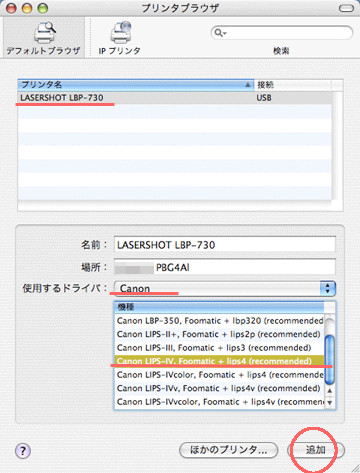Image resolution: width=360 pixels, height=473 pixels.
Task: Click driver list scroll down arrow
Action: click(x=329, y=402)
